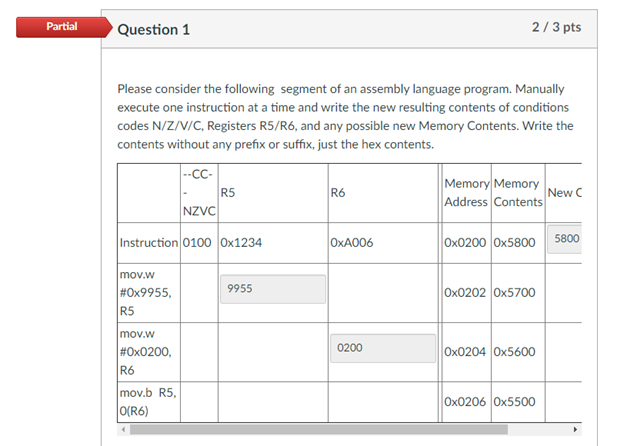Click the mov.b R5, 0(R6) instruction cell
This screenshot has width=624, height=446.
149,402
